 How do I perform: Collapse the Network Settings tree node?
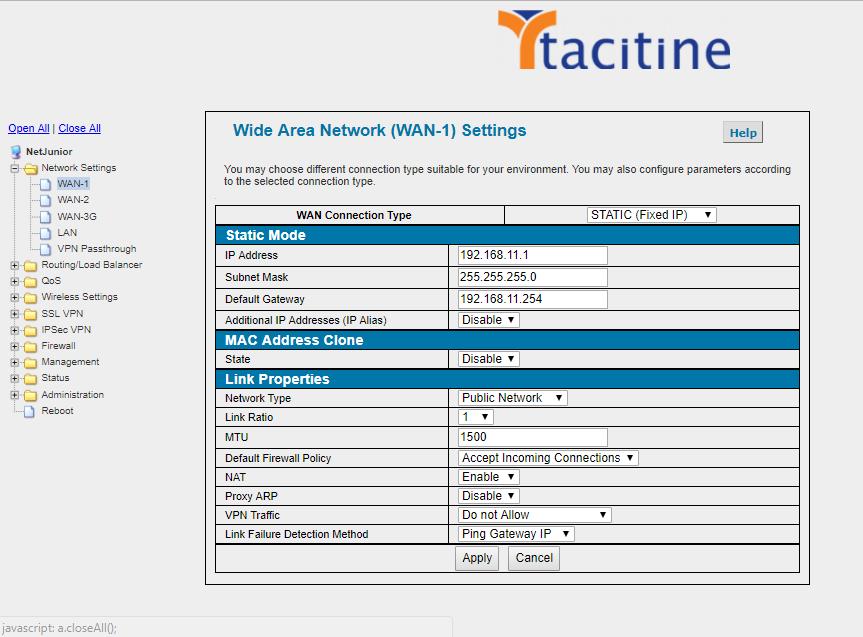(x=15, y=168)
